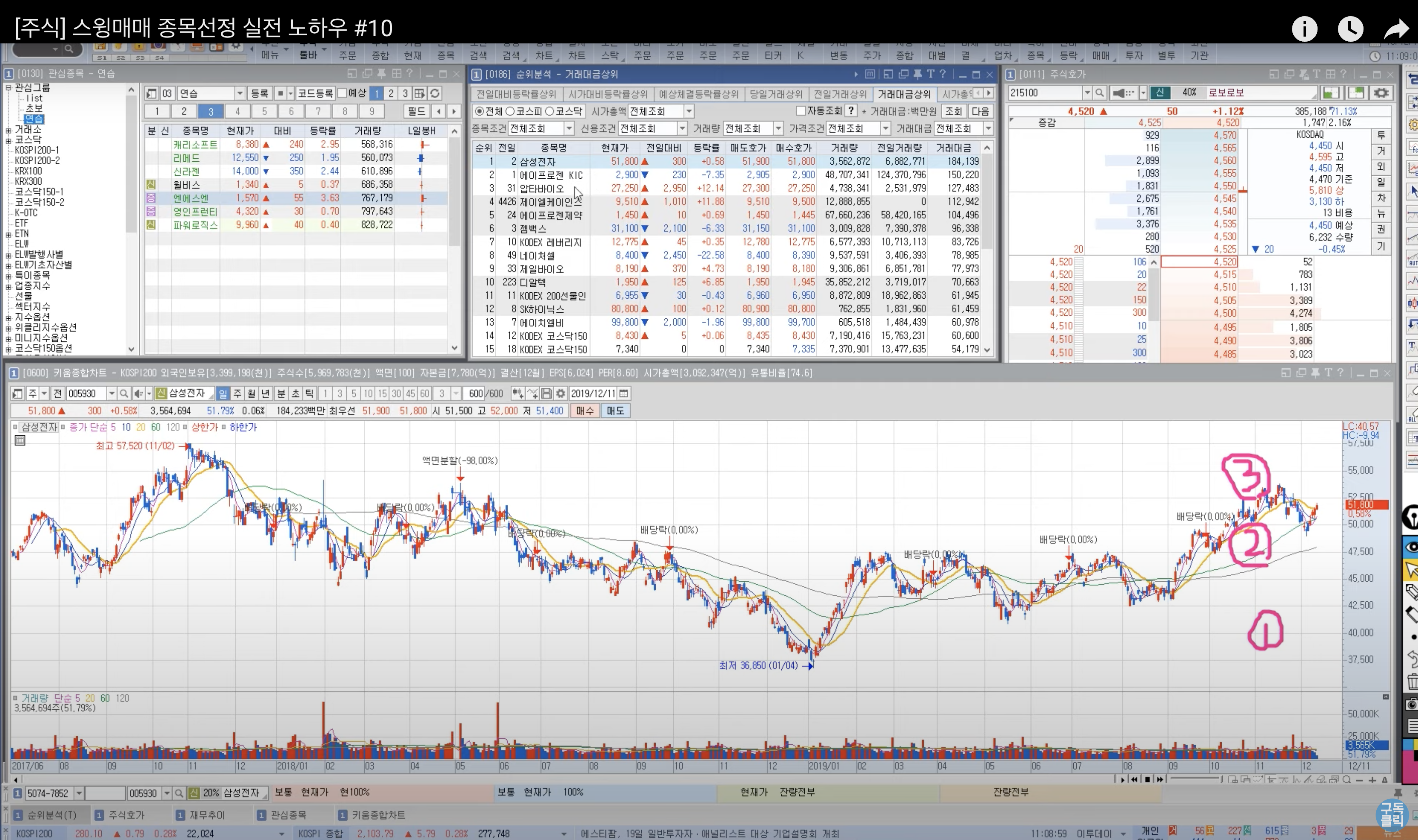Click the chart settings gear icon
The image size is (1418, 840).
pos(560,393)
